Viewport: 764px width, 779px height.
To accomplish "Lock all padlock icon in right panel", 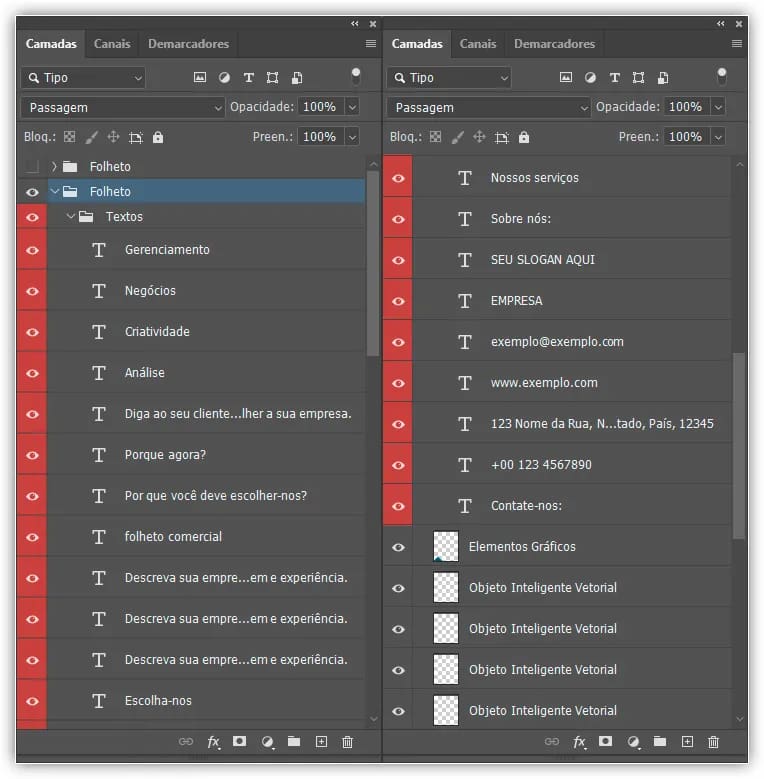I will pos(524,137).
